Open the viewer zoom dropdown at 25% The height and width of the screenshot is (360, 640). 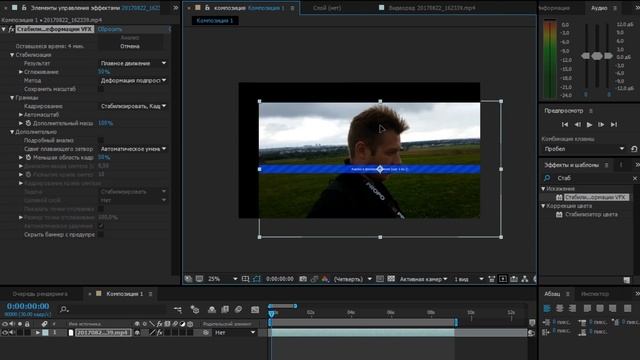[222, 279]
